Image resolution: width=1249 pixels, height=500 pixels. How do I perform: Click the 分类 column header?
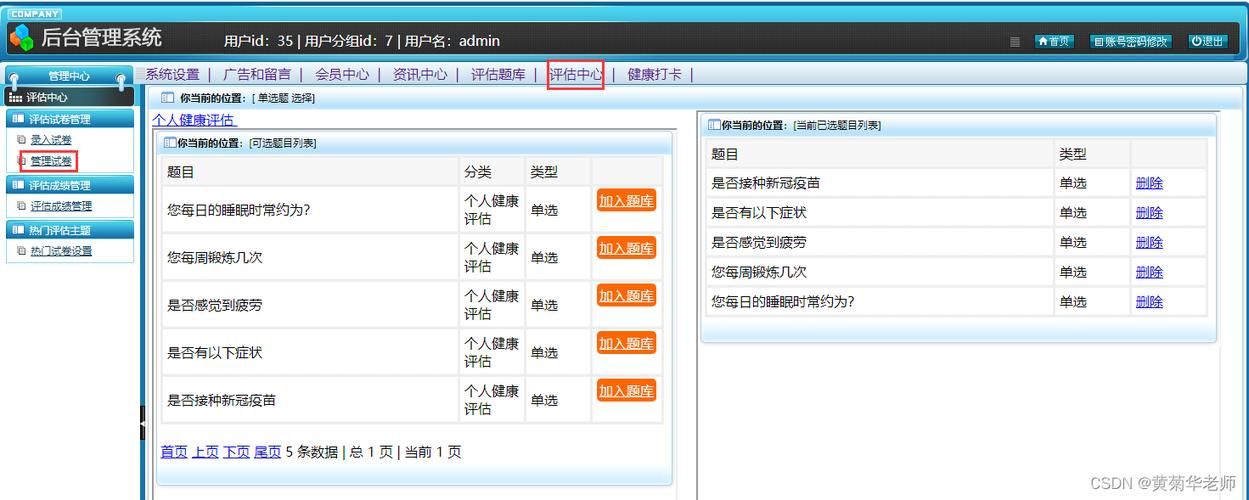tap(478, 172)
